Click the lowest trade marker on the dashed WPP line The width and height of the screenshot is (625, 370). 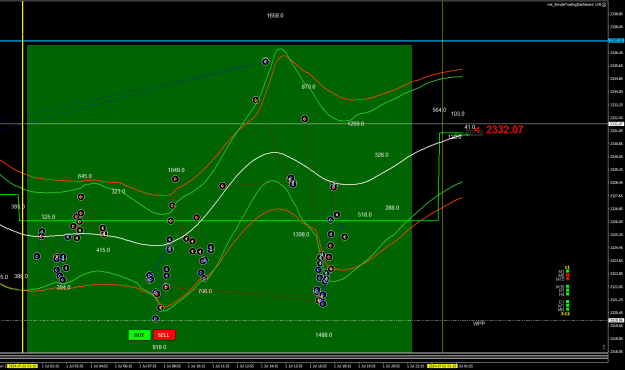coord(155,319)
